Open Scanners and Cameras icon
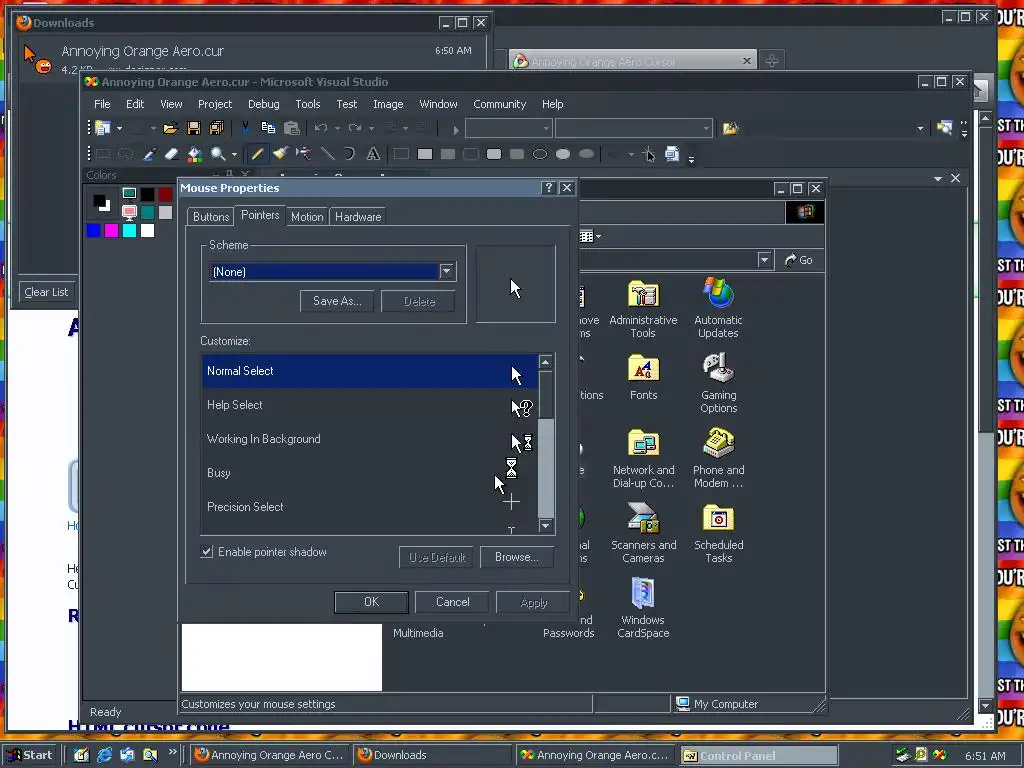The image size is (1024, 768). click(643, 534)
